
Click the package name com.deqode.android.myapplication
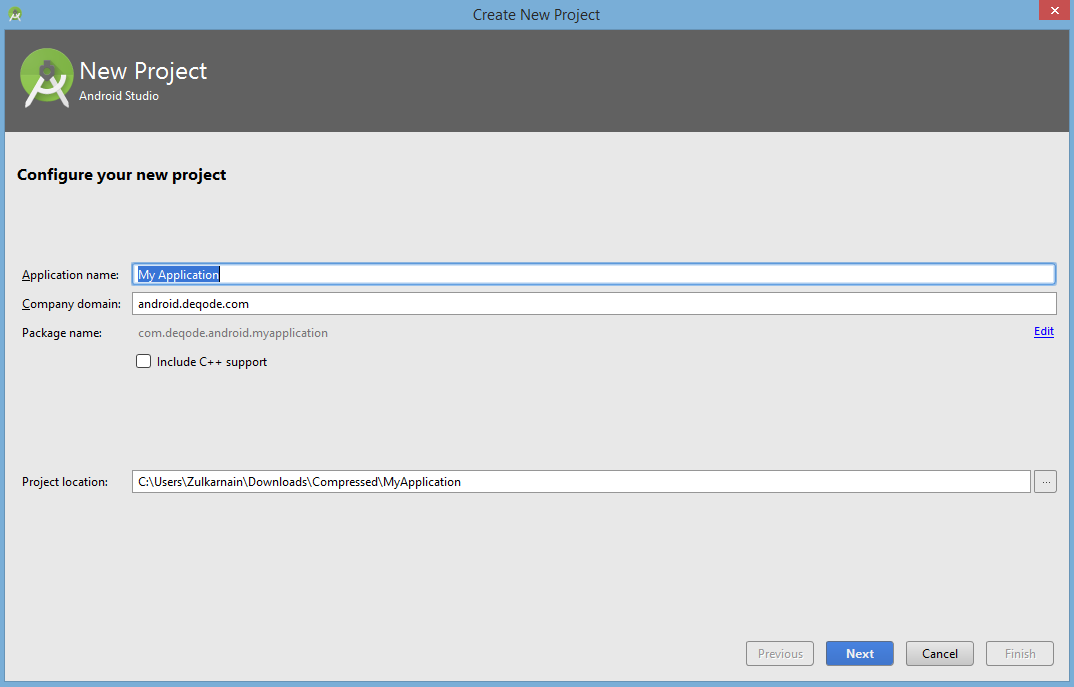(x=233, y=332)
